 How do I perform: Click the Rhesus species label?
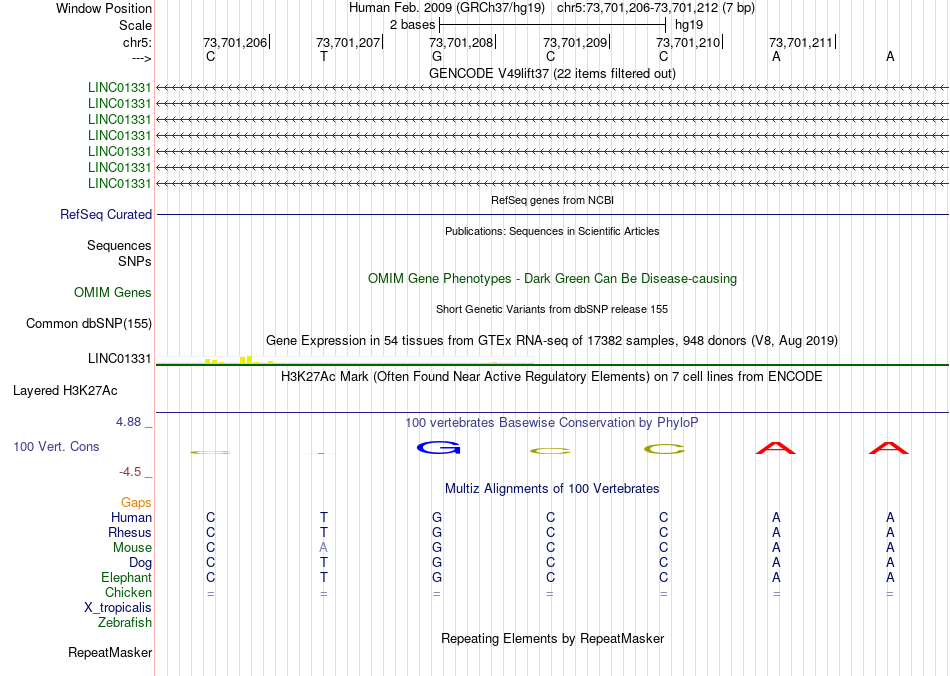(x=130, y=532)
